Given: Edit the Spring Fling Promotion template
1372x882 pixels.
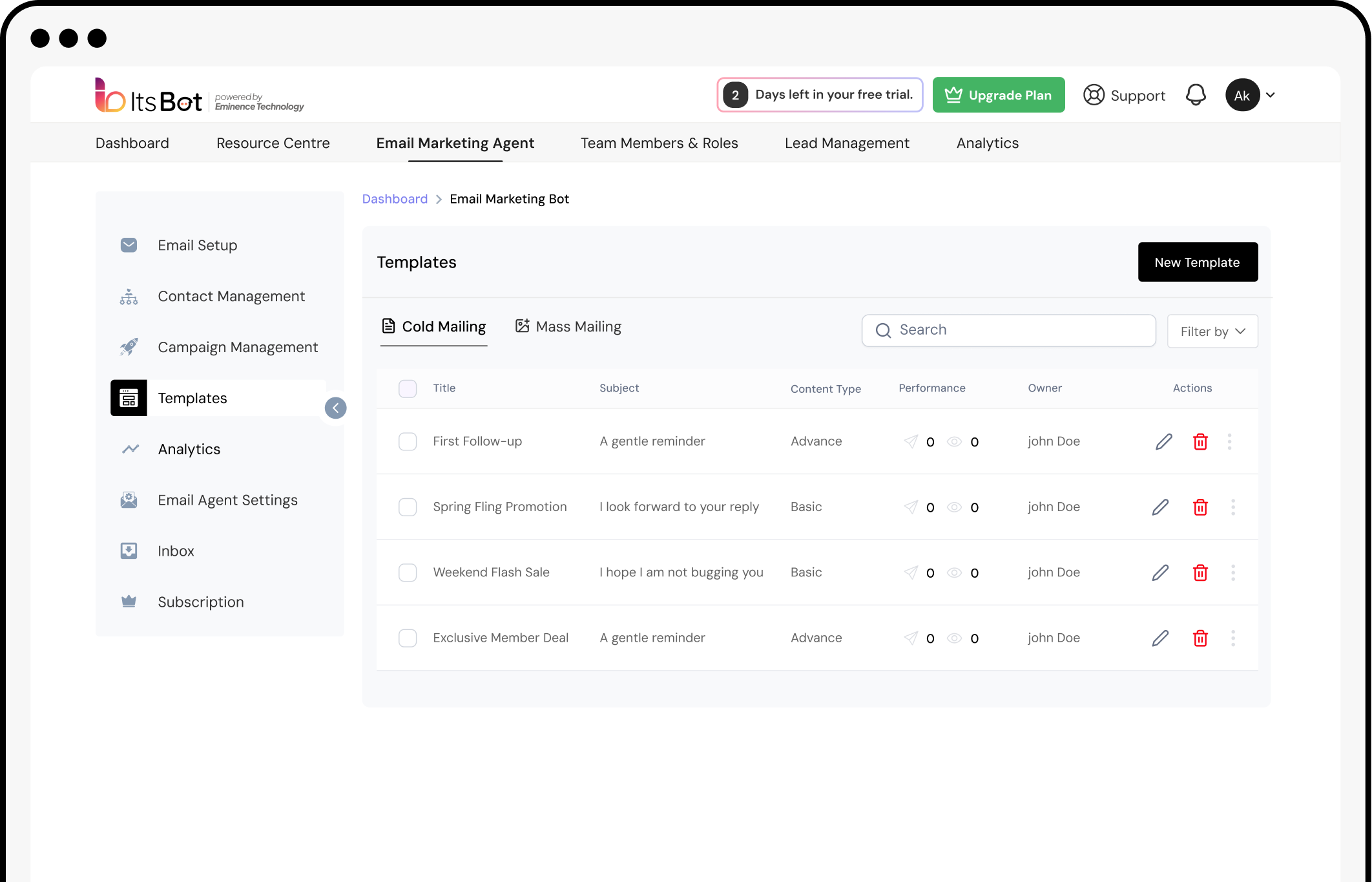Looking at the screenshot, I should pos(1161,507).
